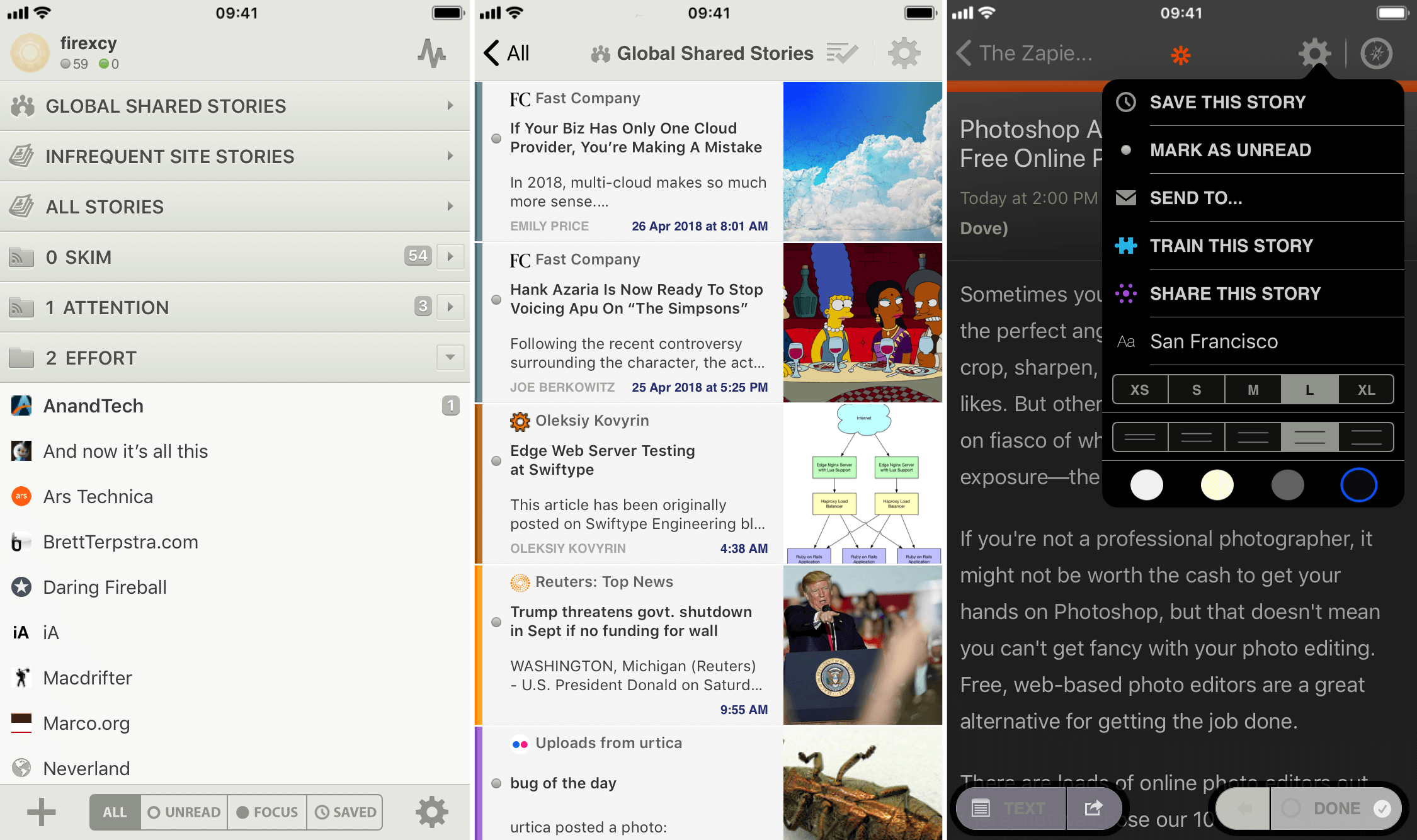Select the TEXT tab at story bottom
Image resolution: width=1417 pixels, height=840 pixels.
[1004, 807]
